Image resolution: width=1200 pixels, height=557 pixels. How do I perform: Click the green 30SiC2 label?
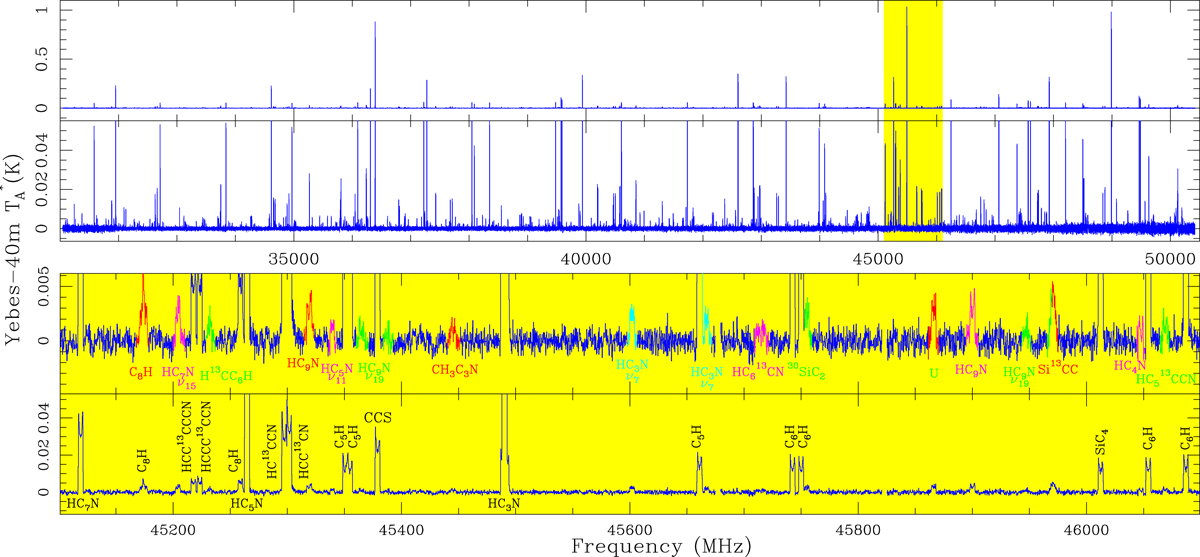tap(806, 372)
